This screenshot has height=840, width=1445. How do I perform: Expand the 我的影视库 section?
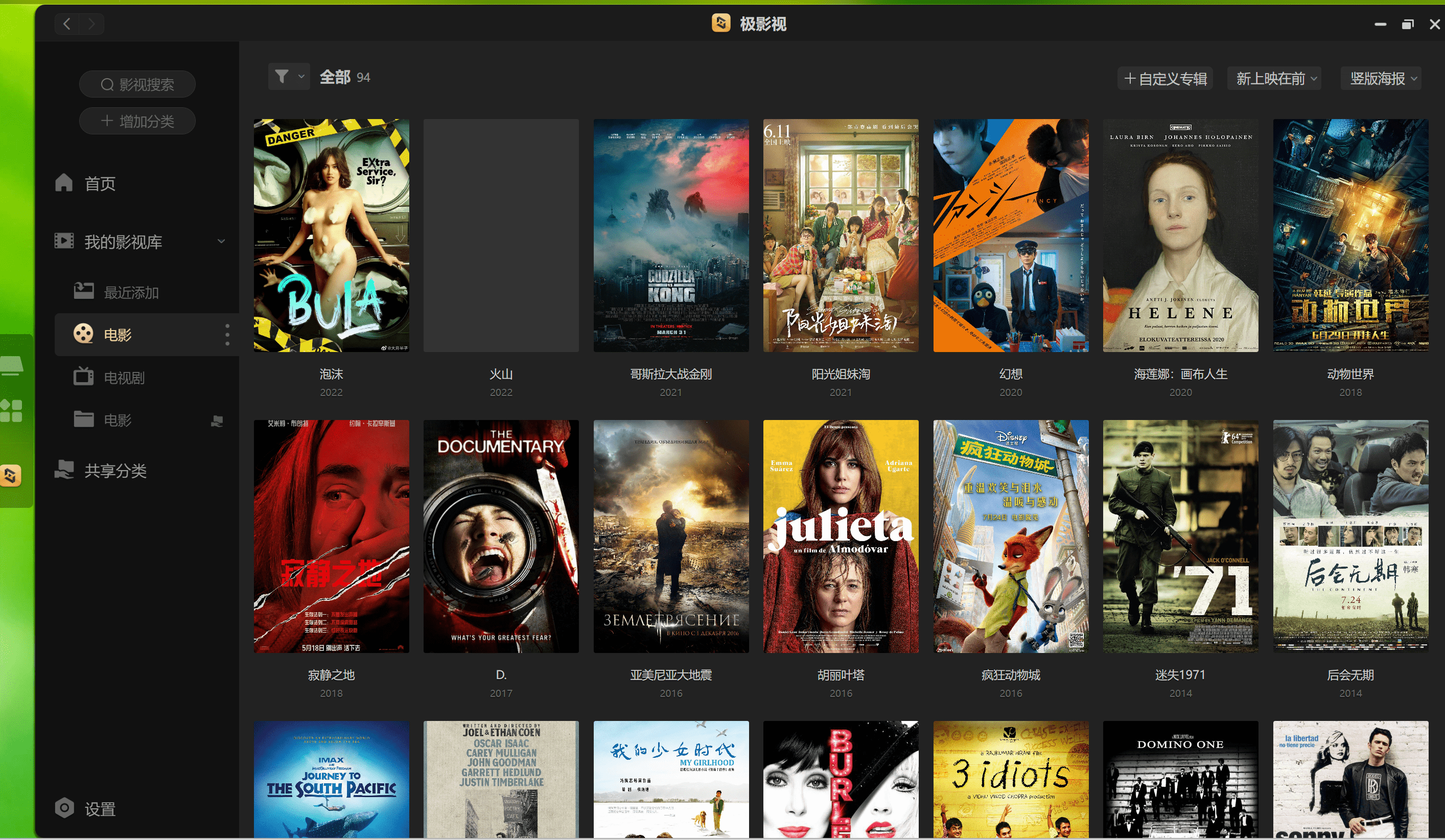pyautogui.click(x=224, y=242)
